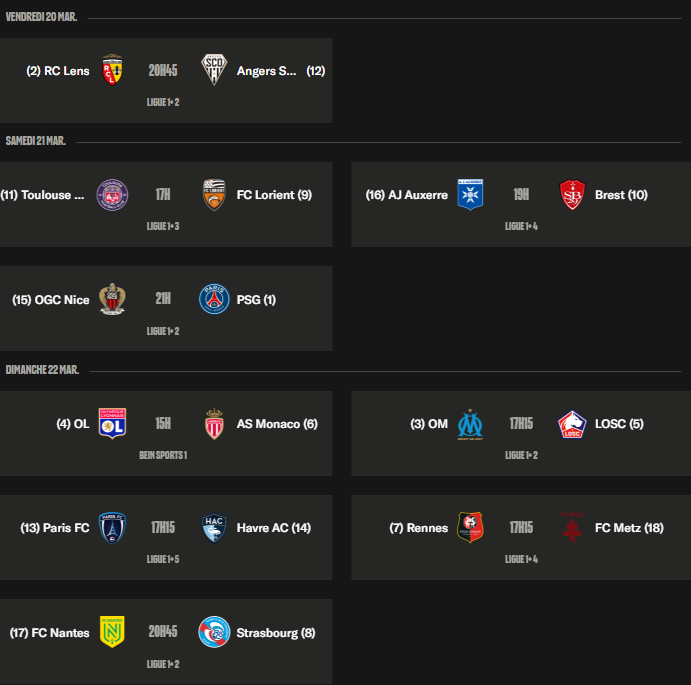Click the Angers SCO club logo

pyautogui.click(x=214, y=70)
